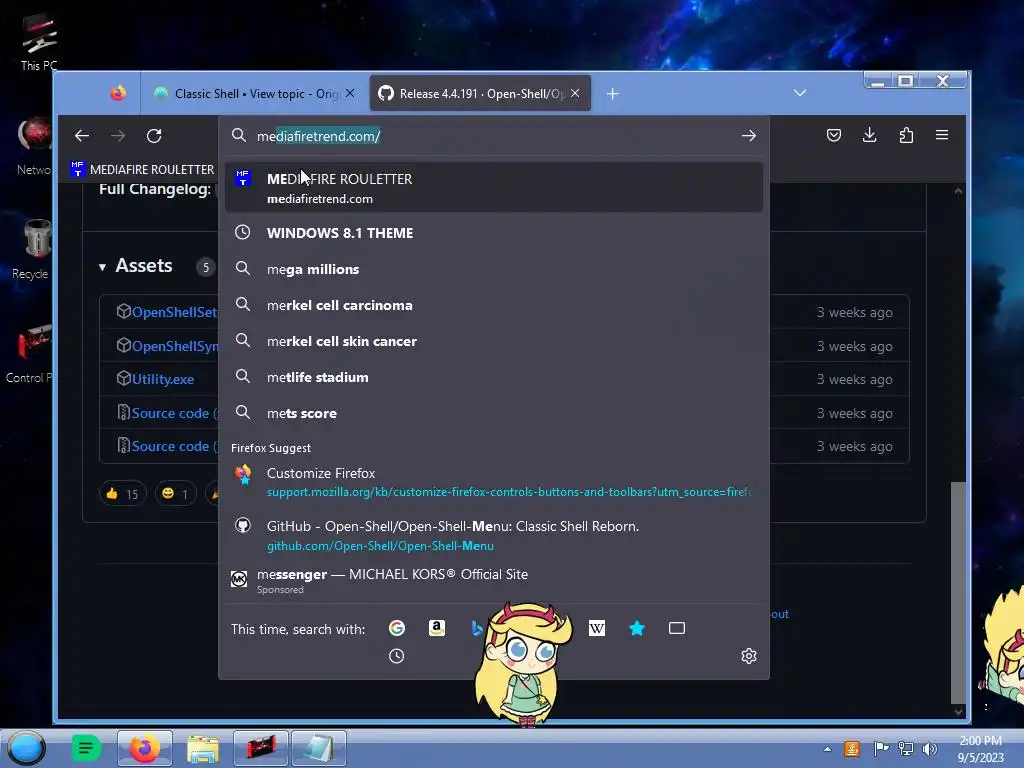Click the address bar text mediafiretrend.com/
Viewport: 1024px width, 768px height.
[319, 136]
